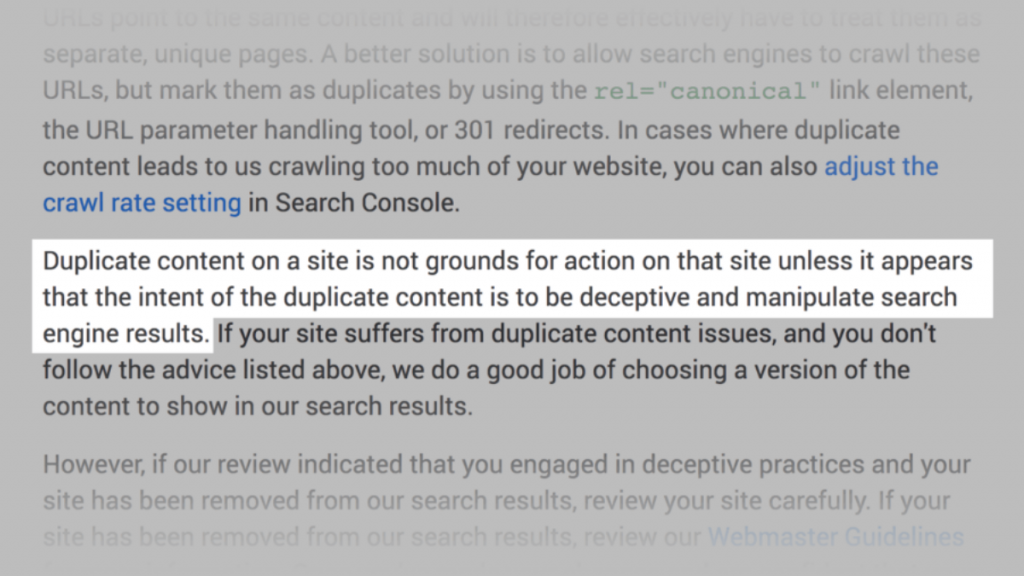The width and height of the screenshot is (1024, 576).
Task: Open the "crawl rate setting" link
Action: click(142, 203)
